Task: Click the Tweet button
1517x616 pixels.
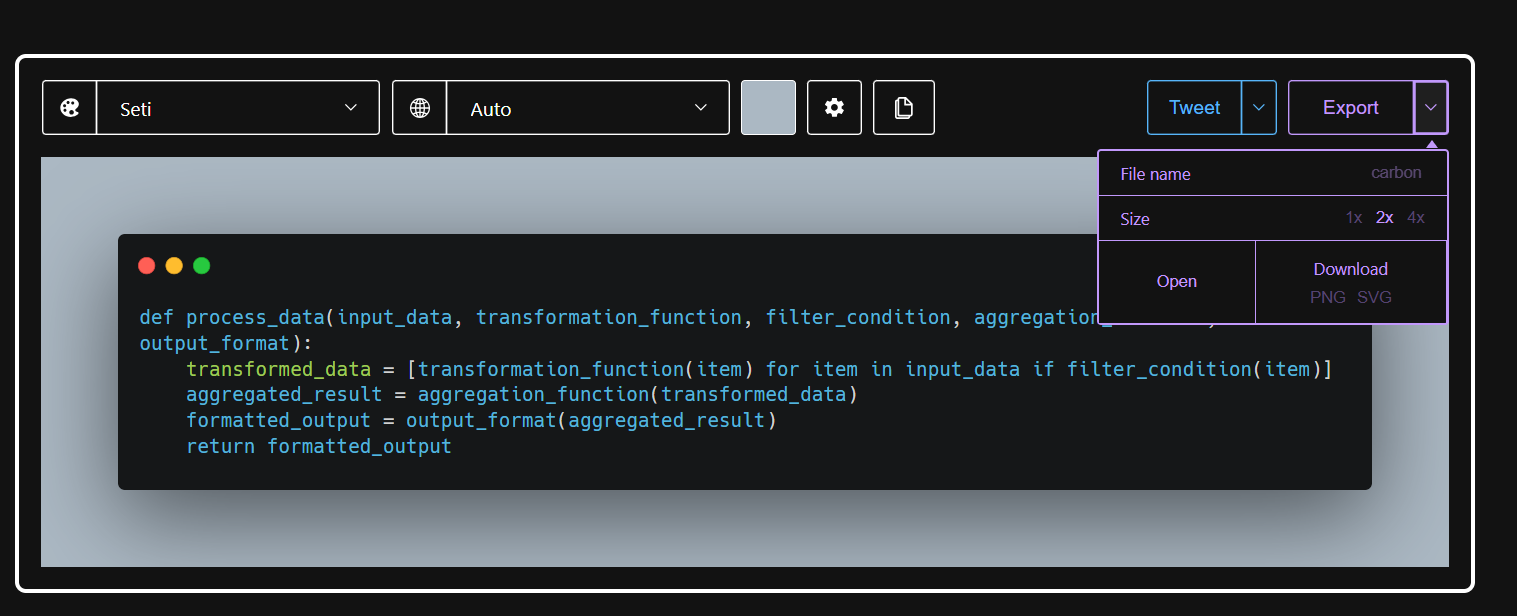Action: coord(1195,107)
